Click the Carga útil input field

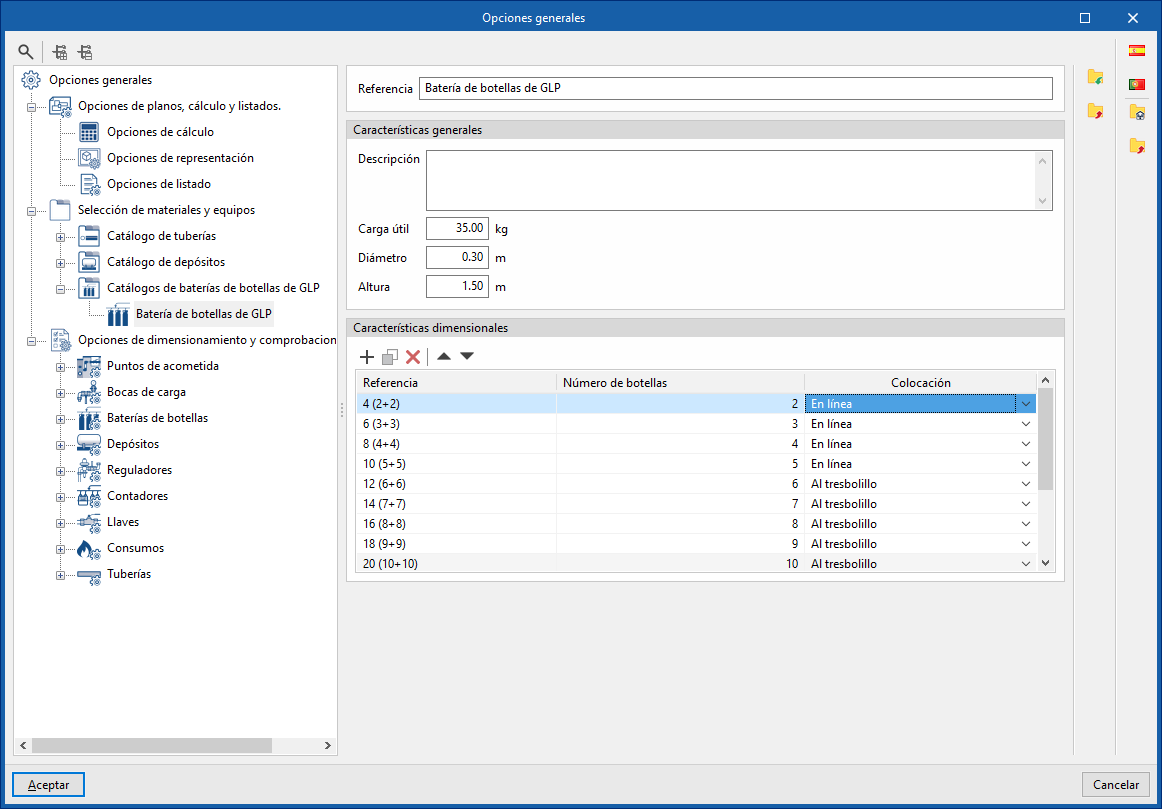pyautogui.click(x=457, y=228)
